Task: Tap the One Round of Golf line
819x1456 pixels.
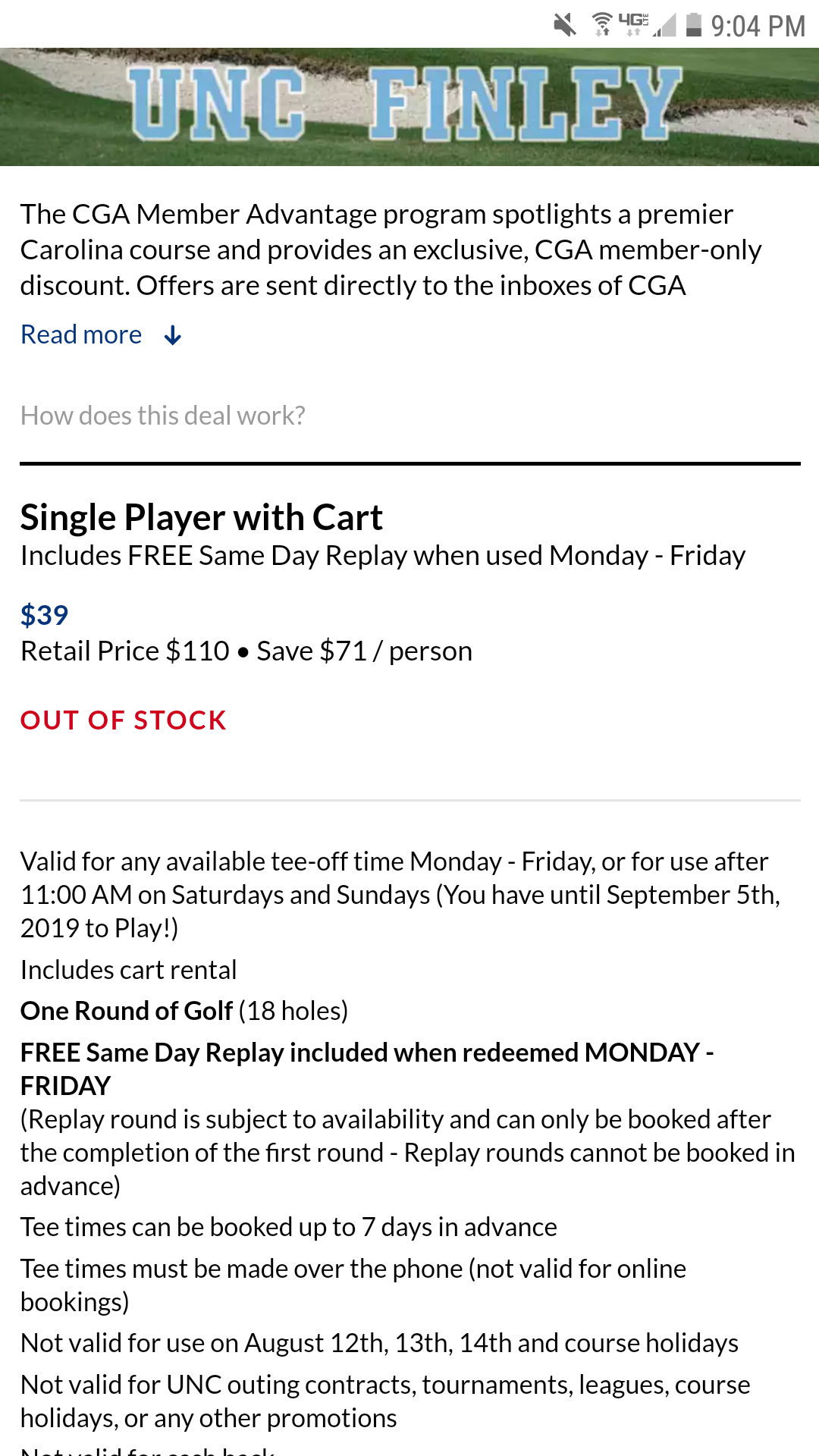Action: coord(184,1011)
